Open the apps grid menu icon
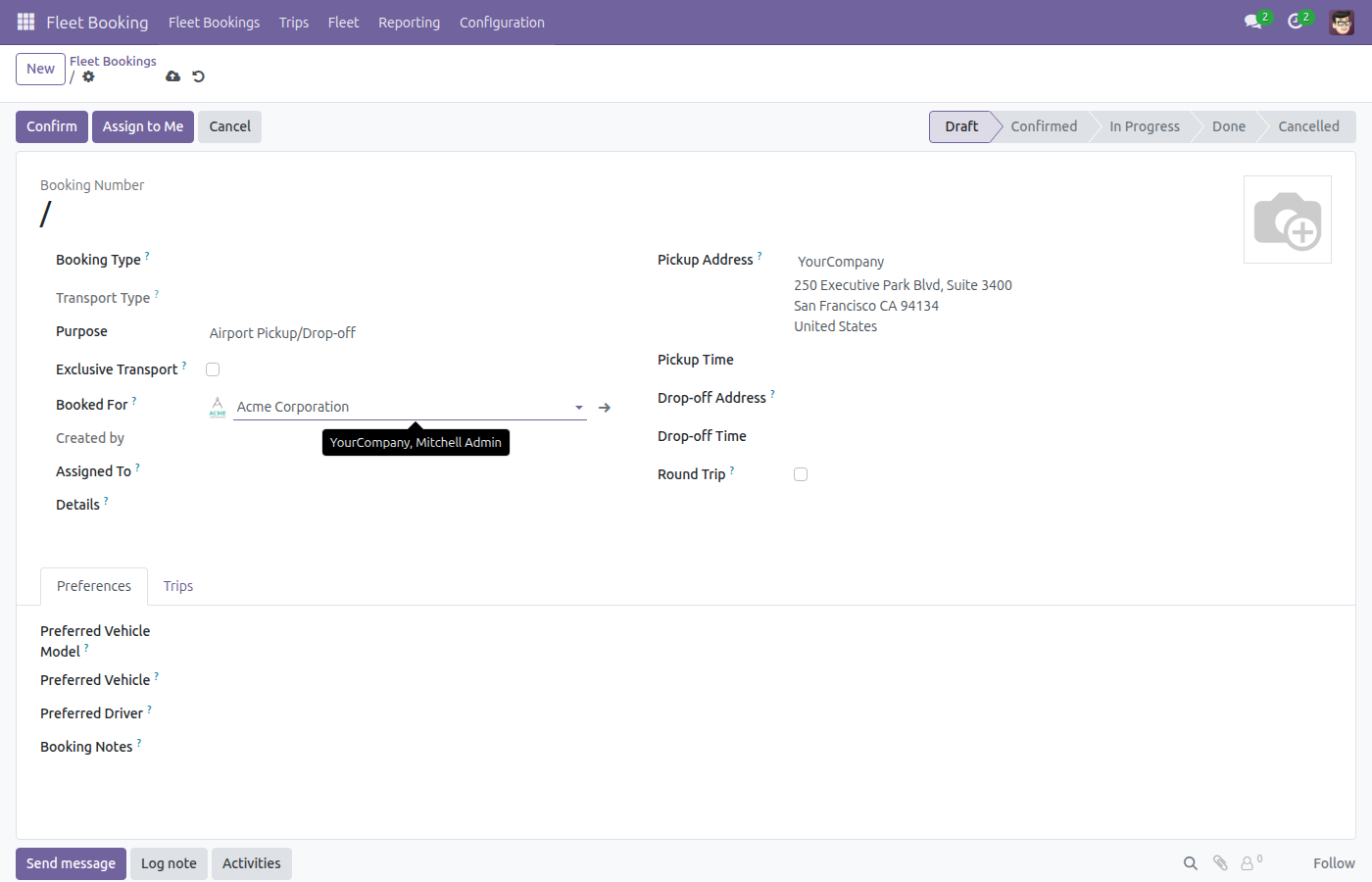Image resolution: width=1372 pixels, height=882 pixels. tap(26, 22)
